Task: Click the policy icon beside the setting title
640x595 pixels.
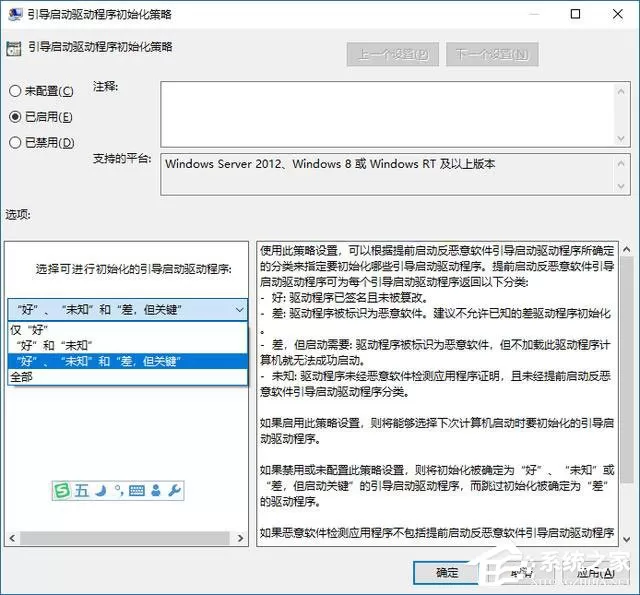Action: click(14, 48)
